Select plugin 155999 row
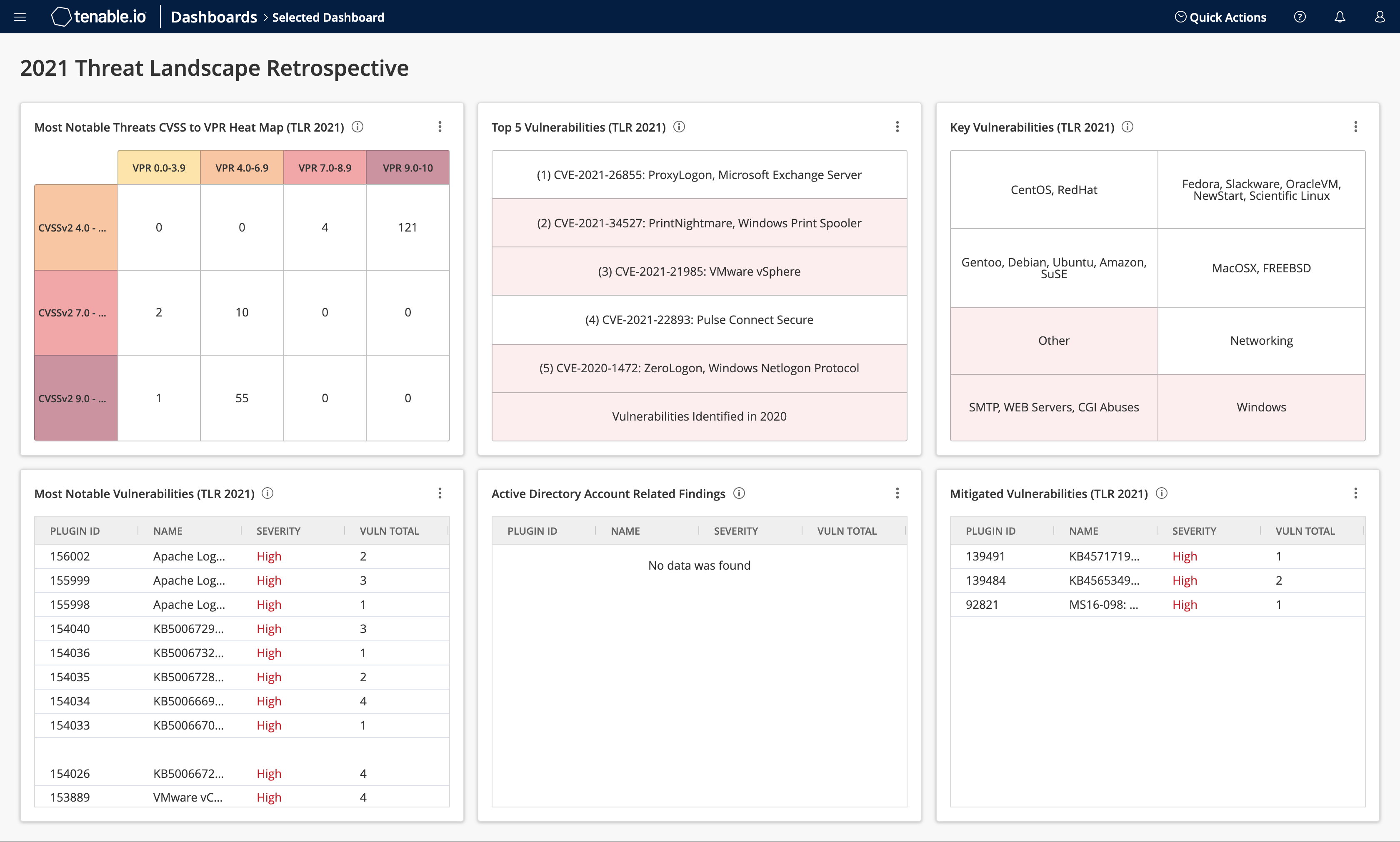The image size is (1400, 842). (x=242, y=580)
